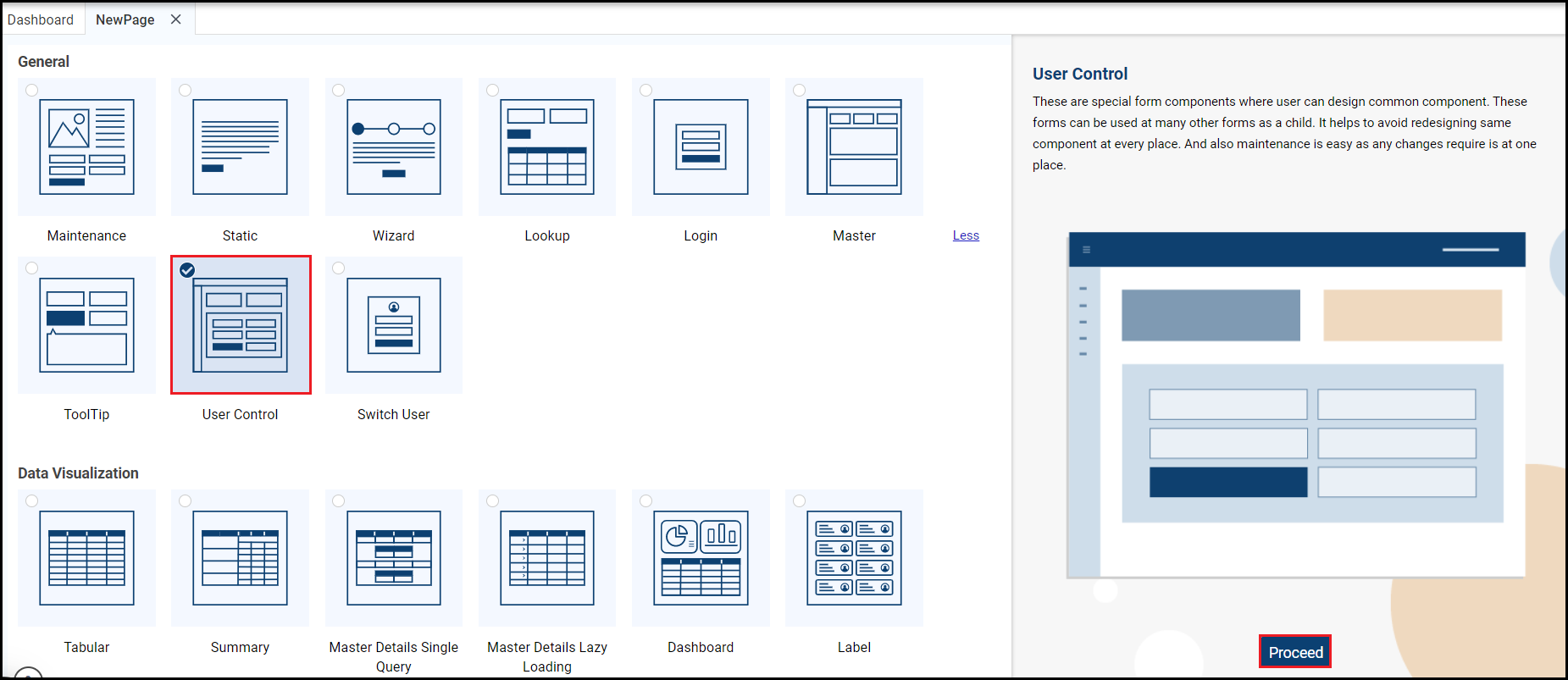This screenshot has width=1568, height=680.
Task: Pick the Master Details Single Query icon
Action: point(394,558)
